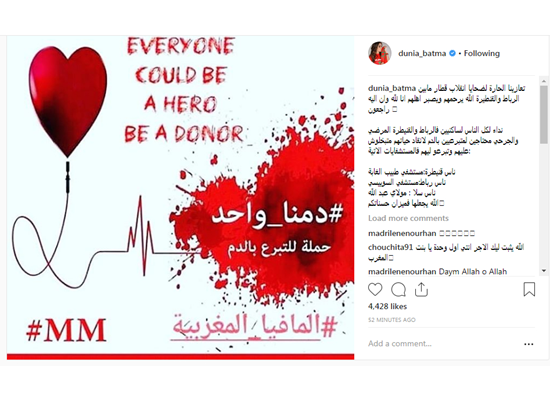Viewport: 550px width, 400px height.
Task: Expand Load more comments
Action: (408, 218)
